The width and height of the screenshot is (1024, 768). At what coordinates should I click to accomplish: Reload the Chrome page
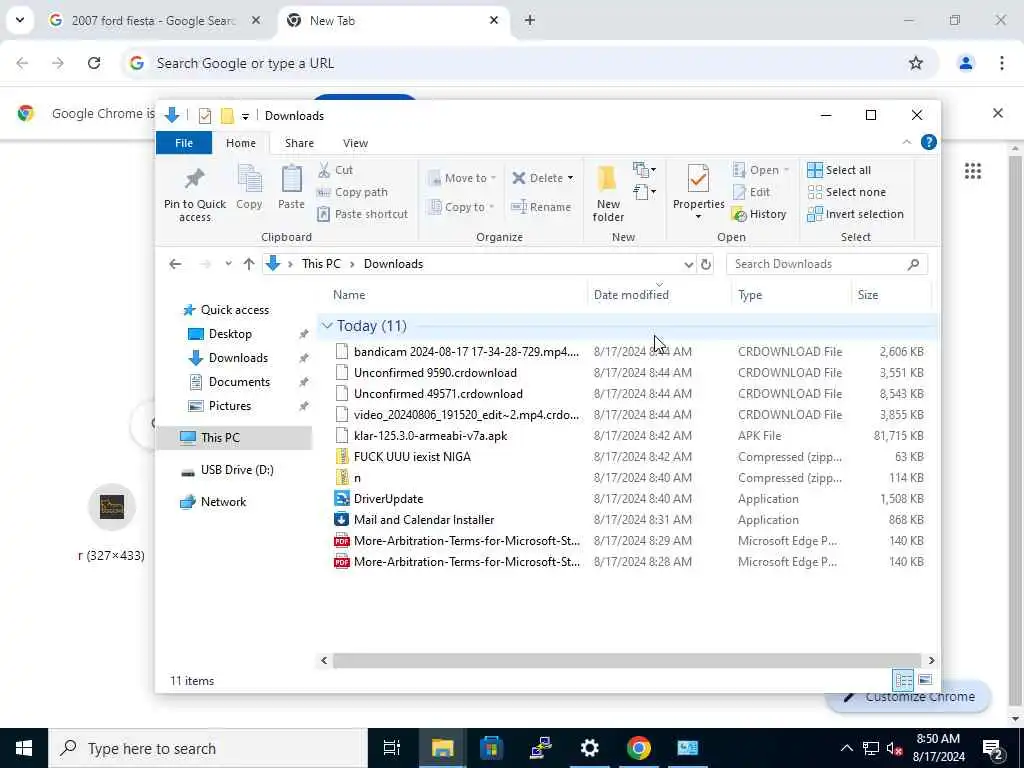pos(94,63)
